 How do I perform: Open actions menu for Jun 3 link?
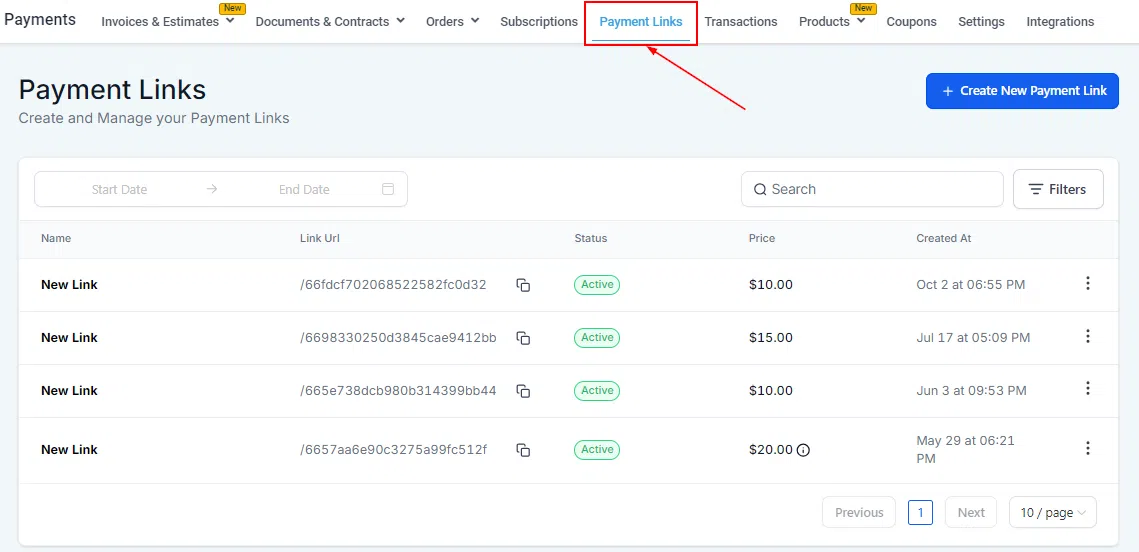tap(1087, 389)
